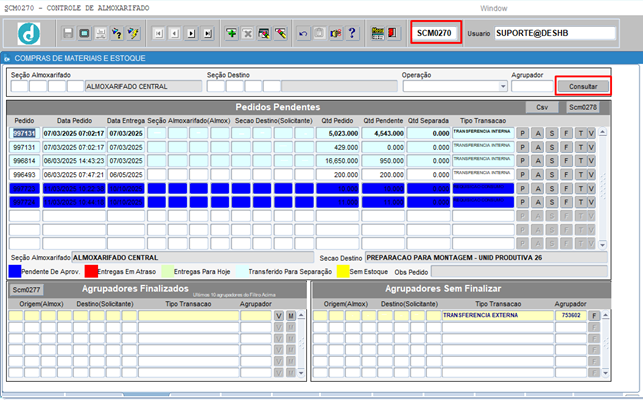Image resolution: width=643 pixels, height=400 pixels.
Task: Click T button on order 997723 row
Action: point(581,189)
